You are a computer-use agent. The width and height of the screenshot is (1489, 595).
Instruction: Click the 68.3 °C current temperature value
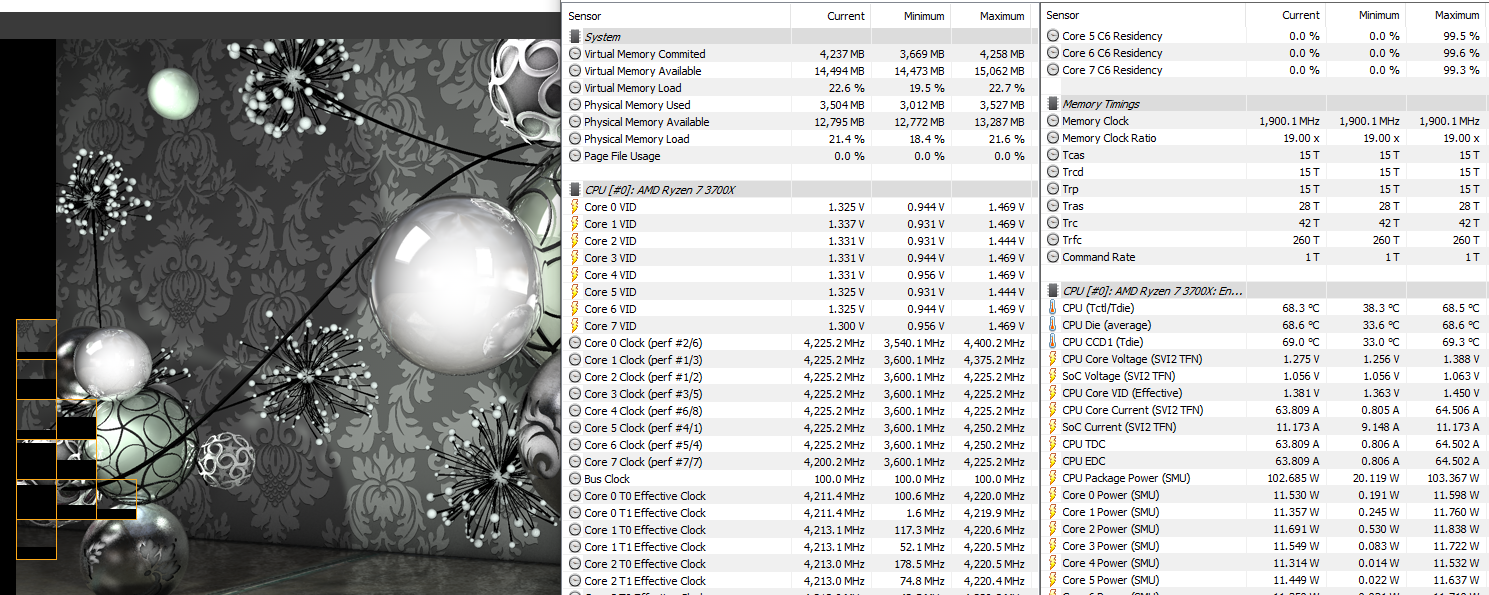click(1301, 308)
